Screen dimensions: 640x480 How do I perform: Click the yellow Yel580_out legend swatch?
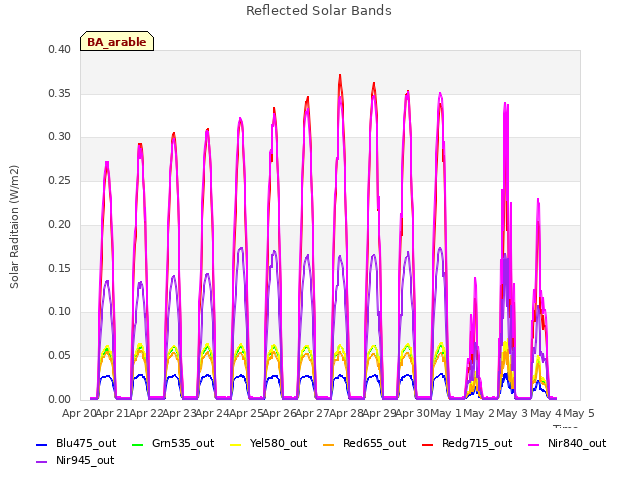coord(236,444)
